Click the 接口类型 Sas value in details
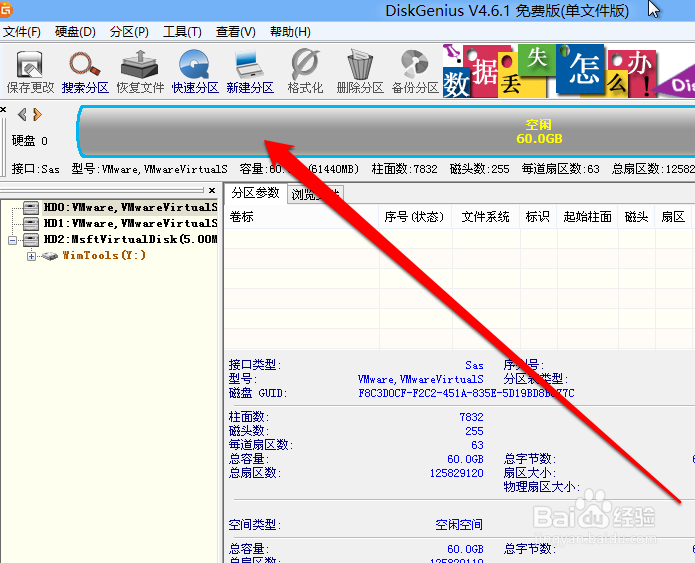The height and width of the screenshot is (563, 695). [x=474, y=365]
